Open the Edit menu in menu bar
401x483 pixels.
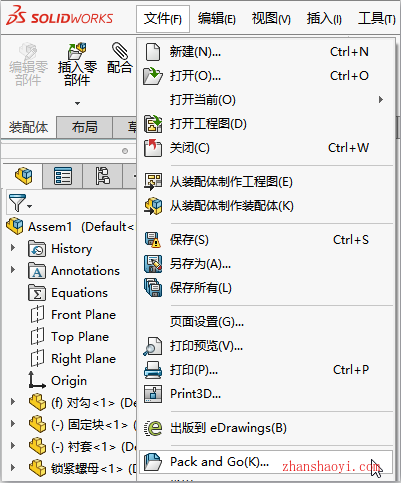(217, 19)
